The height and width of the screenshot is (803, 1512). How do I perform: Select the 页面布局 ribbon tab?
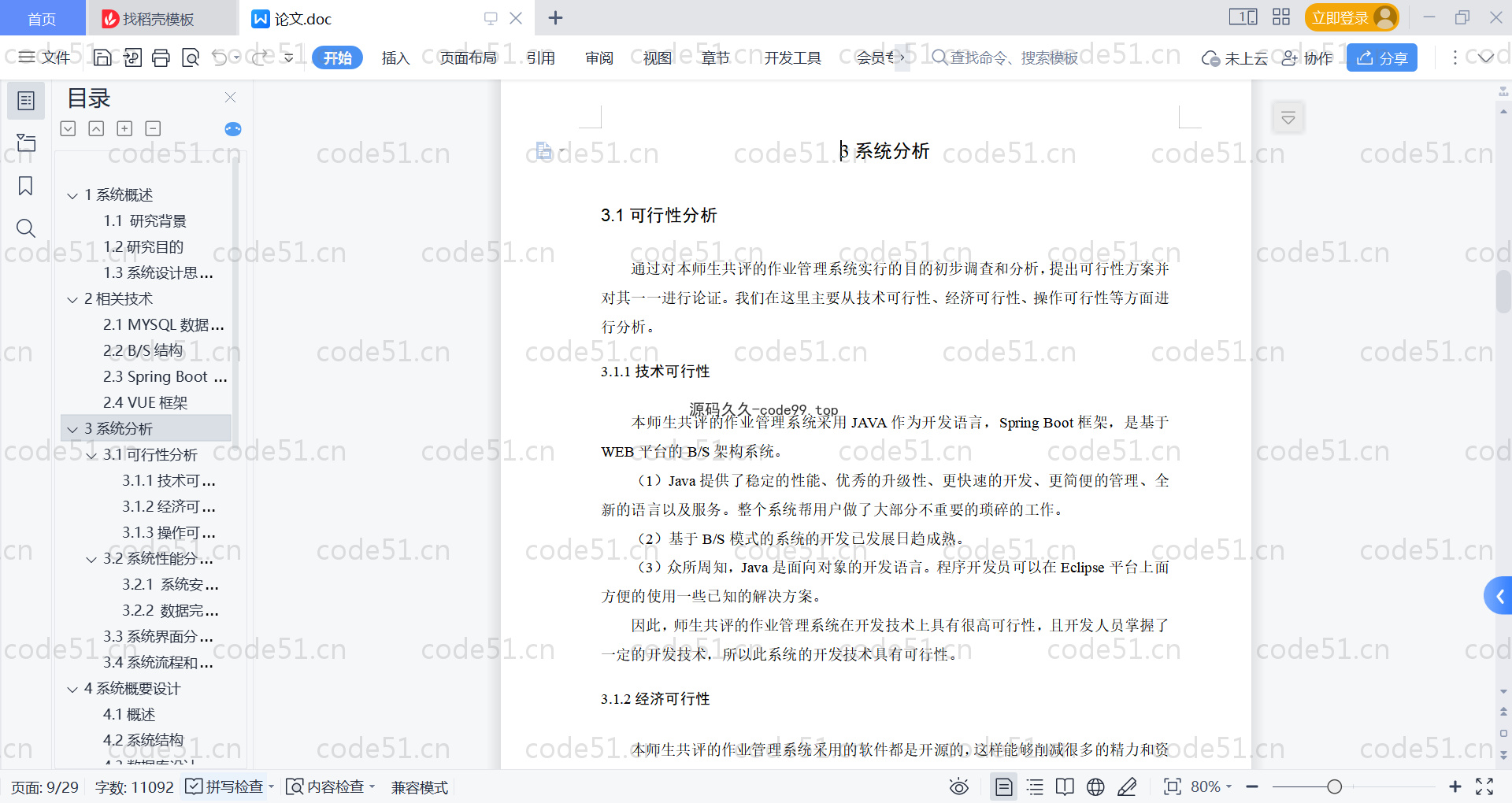468,57
